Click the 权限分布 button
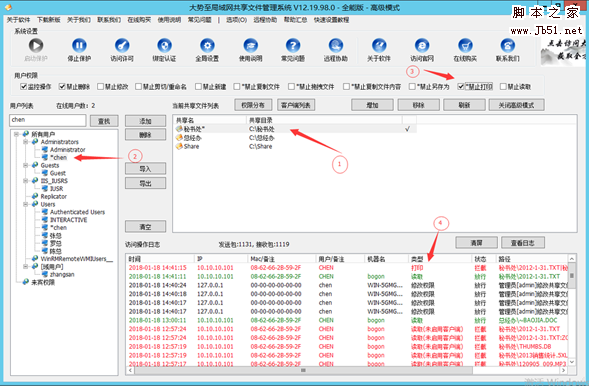 (253, 105)
